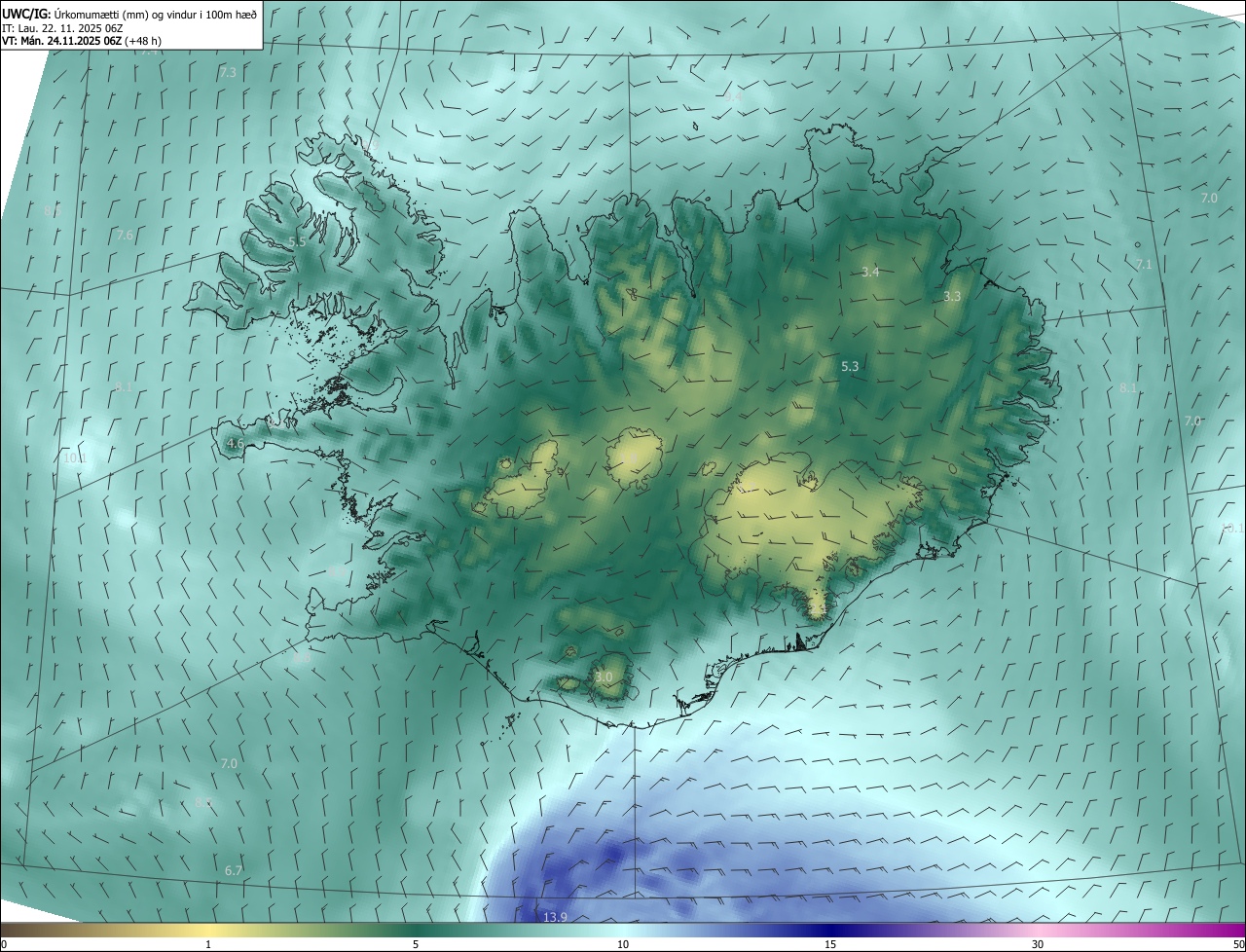Click the 3.0 value on the southern glacier
The height and width of the screenshot is (952, 1246).
pos(604,677)
